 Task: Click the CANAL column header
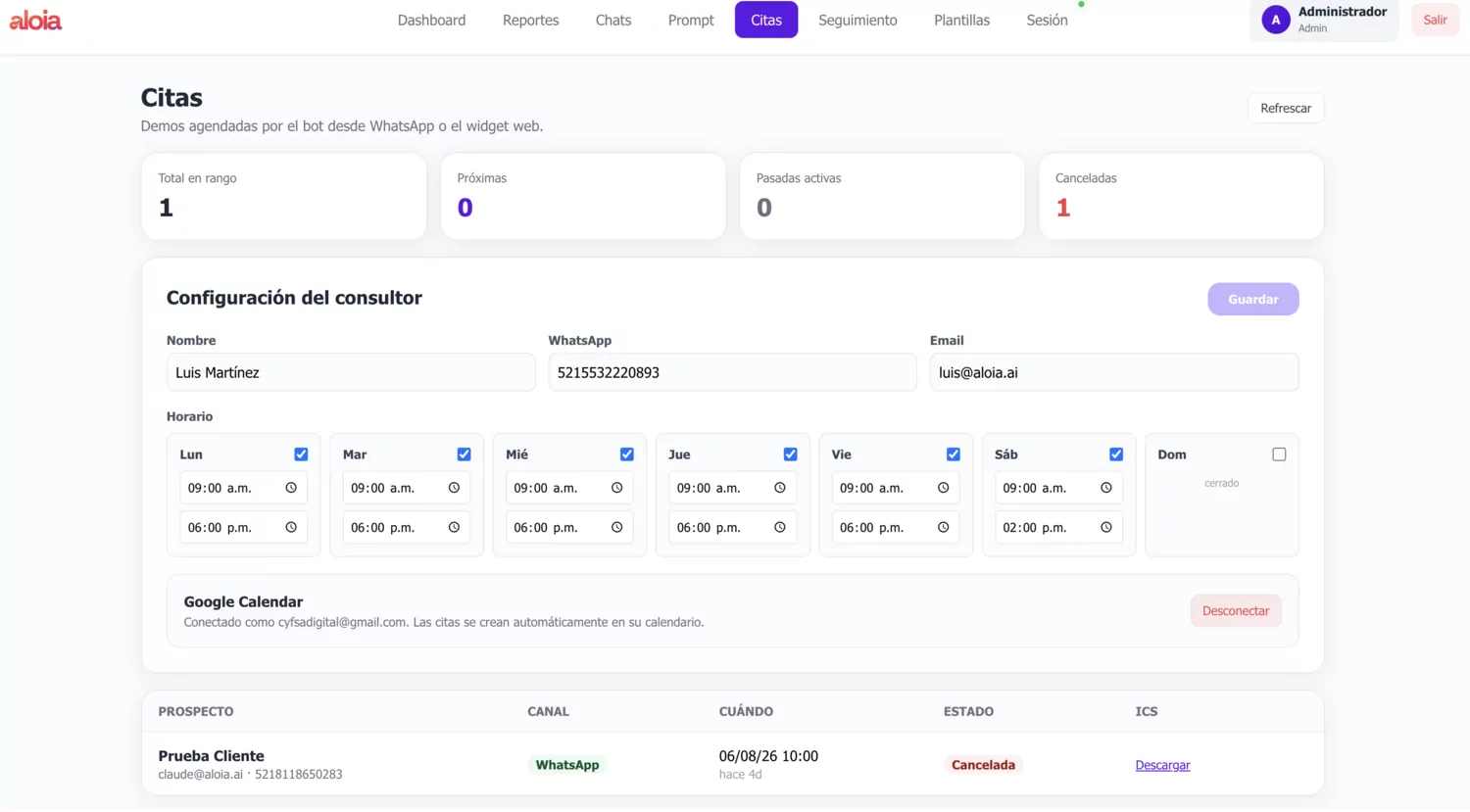pyautogui.click(x=548, y=711)
